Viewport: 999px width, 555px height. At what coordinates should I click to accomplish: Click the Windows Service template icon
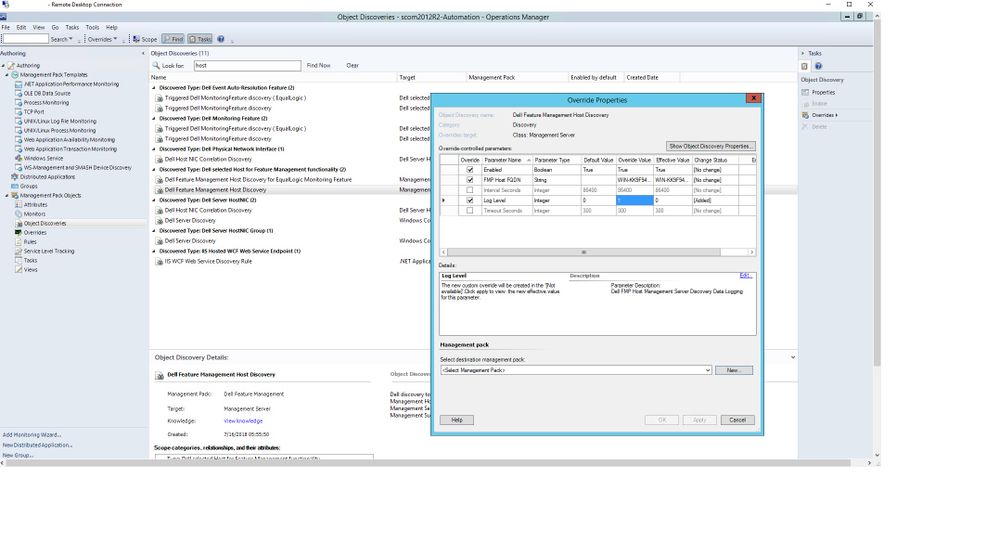pyautogui.click(x=18, y=158)
